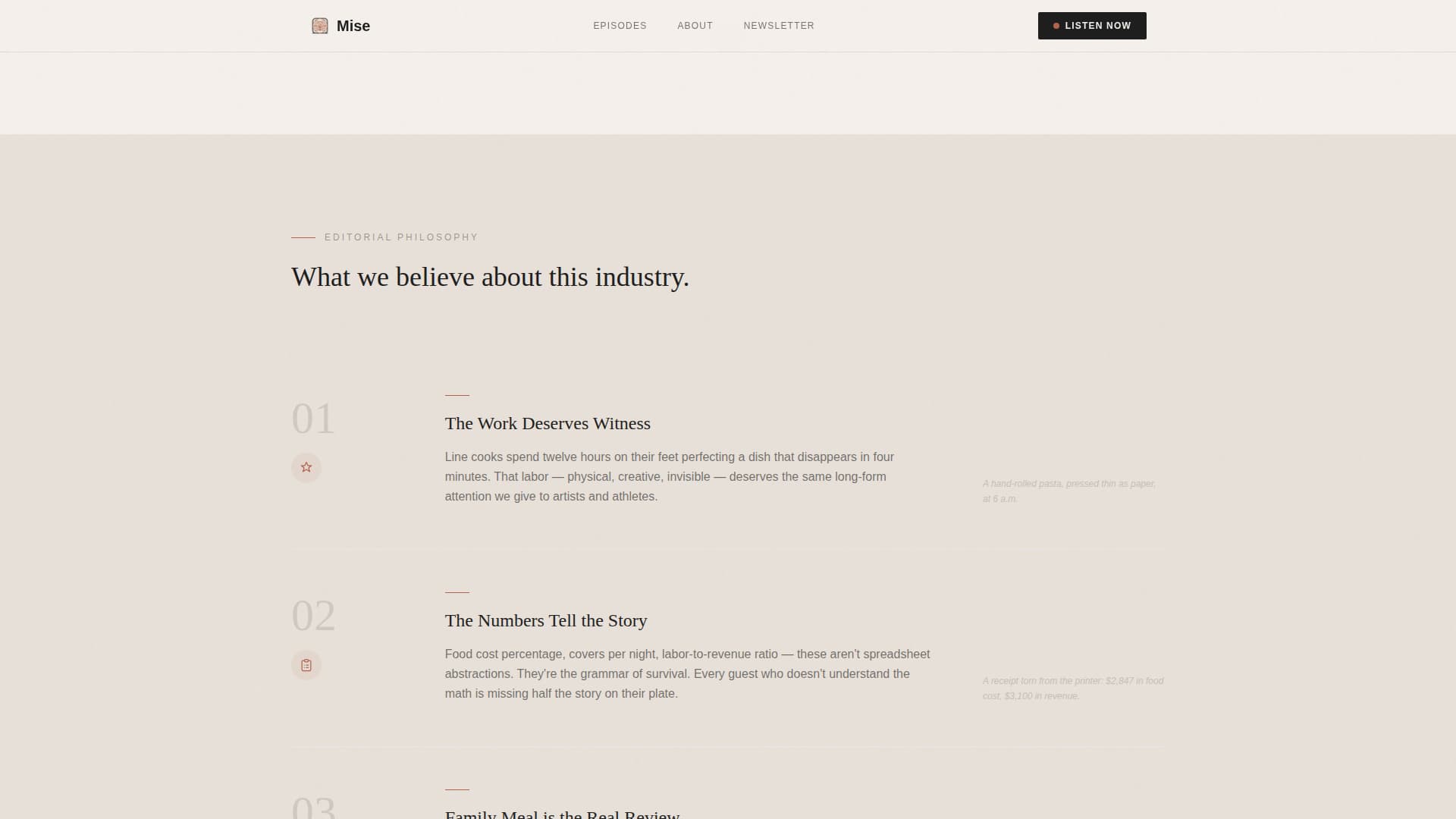Click the paragraph starting Food cost percentage
Screen dimensions: 1456x819
coord(687,674)
